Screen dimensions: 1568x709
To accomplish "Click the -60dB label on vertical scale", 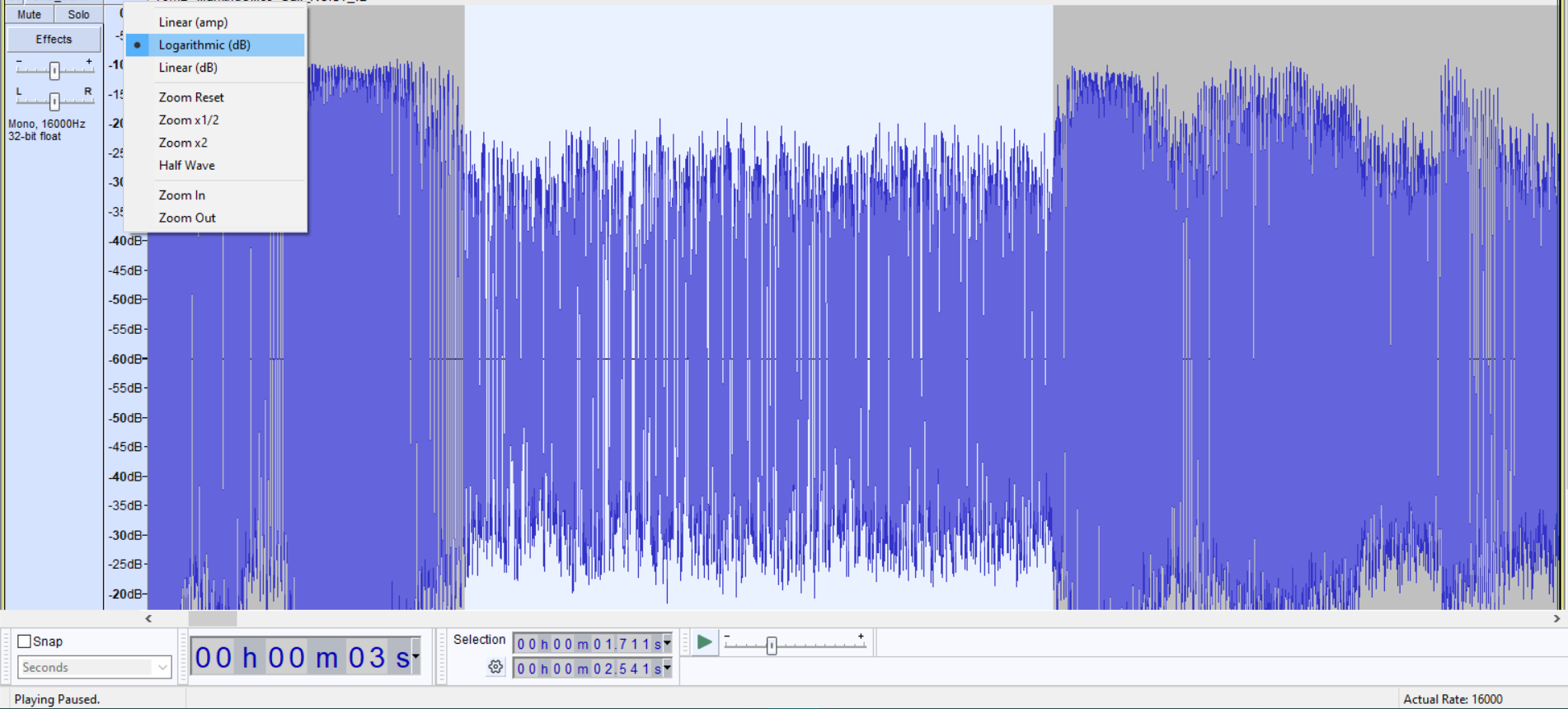I will 127,359.
